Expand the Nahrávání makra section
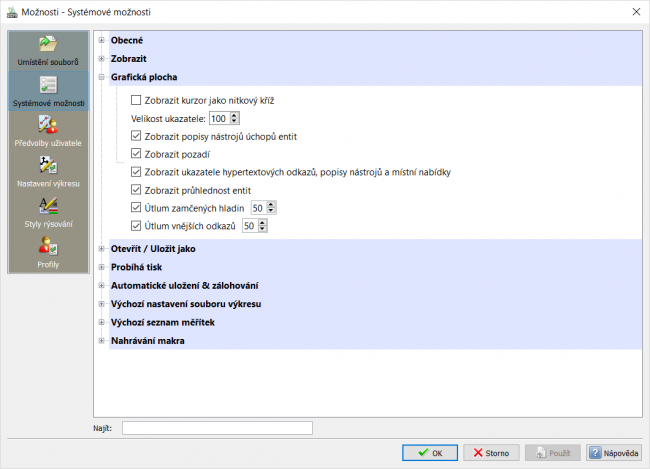This screenshot has width=650, height=469. 102,341
